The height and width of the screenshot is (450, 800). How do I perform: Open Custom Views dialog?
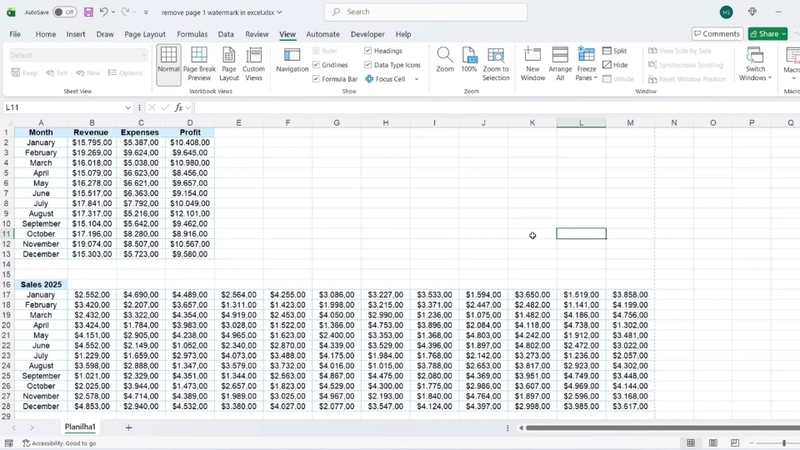pos(254,64)
